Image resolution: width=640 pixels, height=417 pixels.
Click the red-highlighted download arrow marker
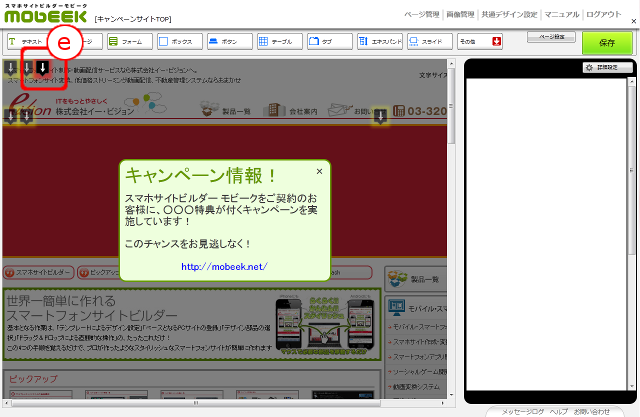pyautogui.click(x=43, y=68)
